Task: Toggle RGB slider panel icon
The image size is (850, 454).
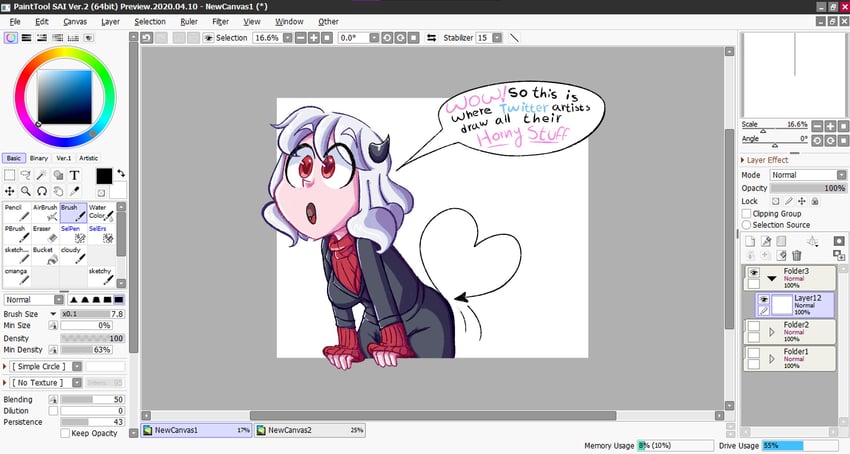Action: [x=26, y=37]
